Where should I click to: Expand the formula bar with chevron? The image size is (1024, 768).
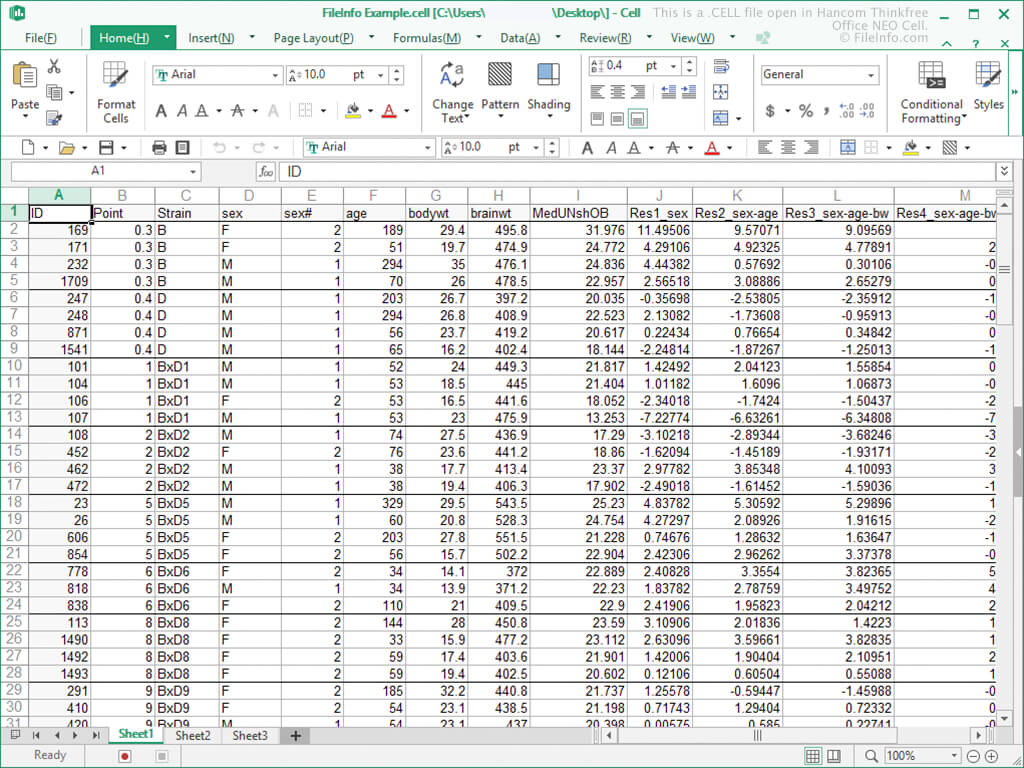click(1004, 171)
